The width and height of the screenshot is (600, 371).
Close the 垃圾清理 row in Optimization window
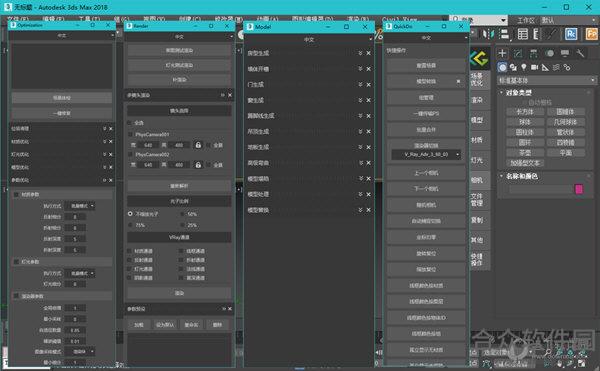[111, 129]
